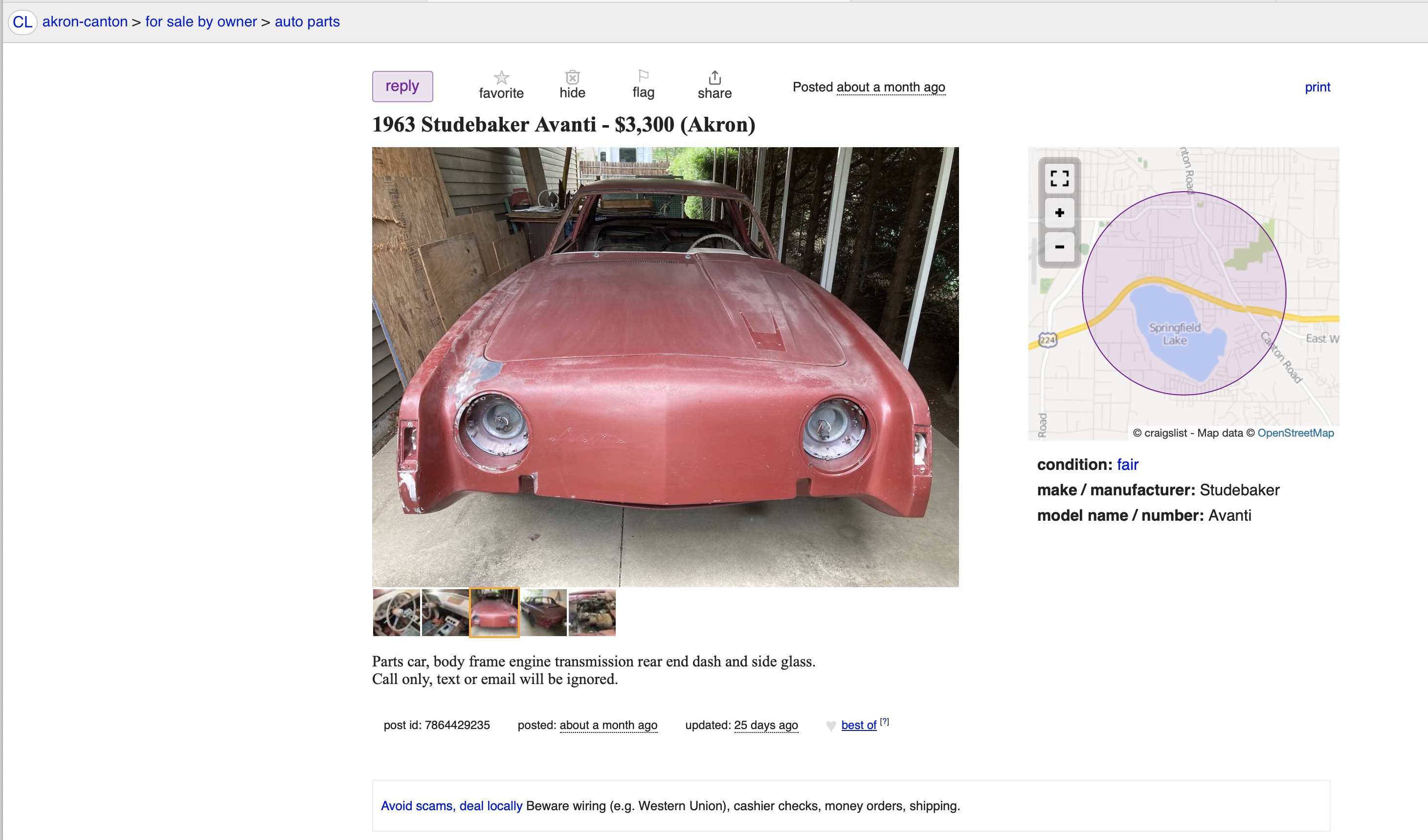1428x840 pixels.
Task: Open the best of help [?] link
Action: coord(885,722)
